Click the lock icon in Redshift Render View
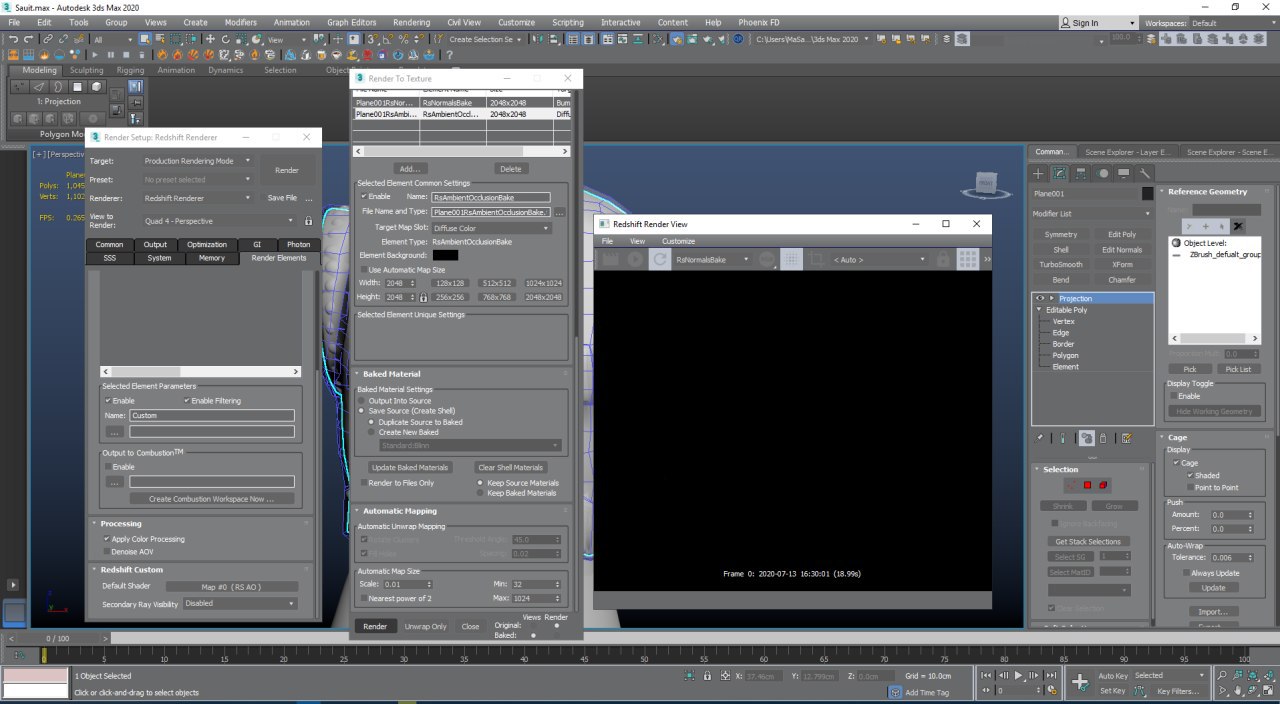This screenshot has width=1280, height=704. point(943,259)
